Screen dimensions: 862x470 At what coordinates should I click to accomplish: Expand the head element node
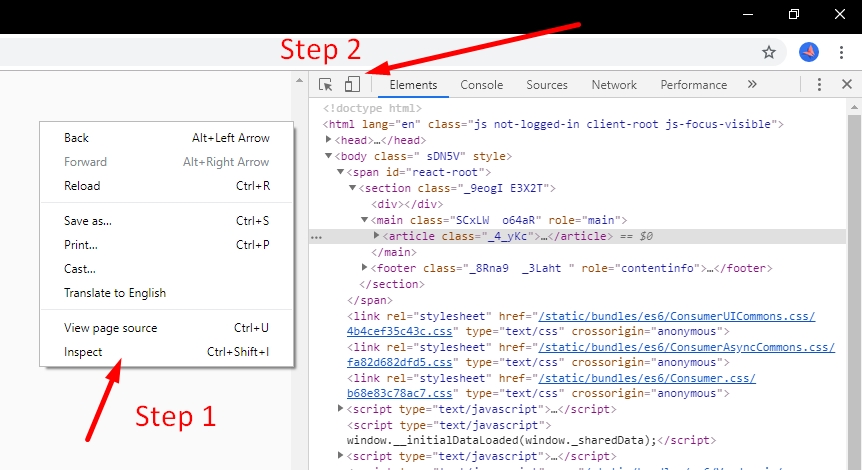pos(328,140)
